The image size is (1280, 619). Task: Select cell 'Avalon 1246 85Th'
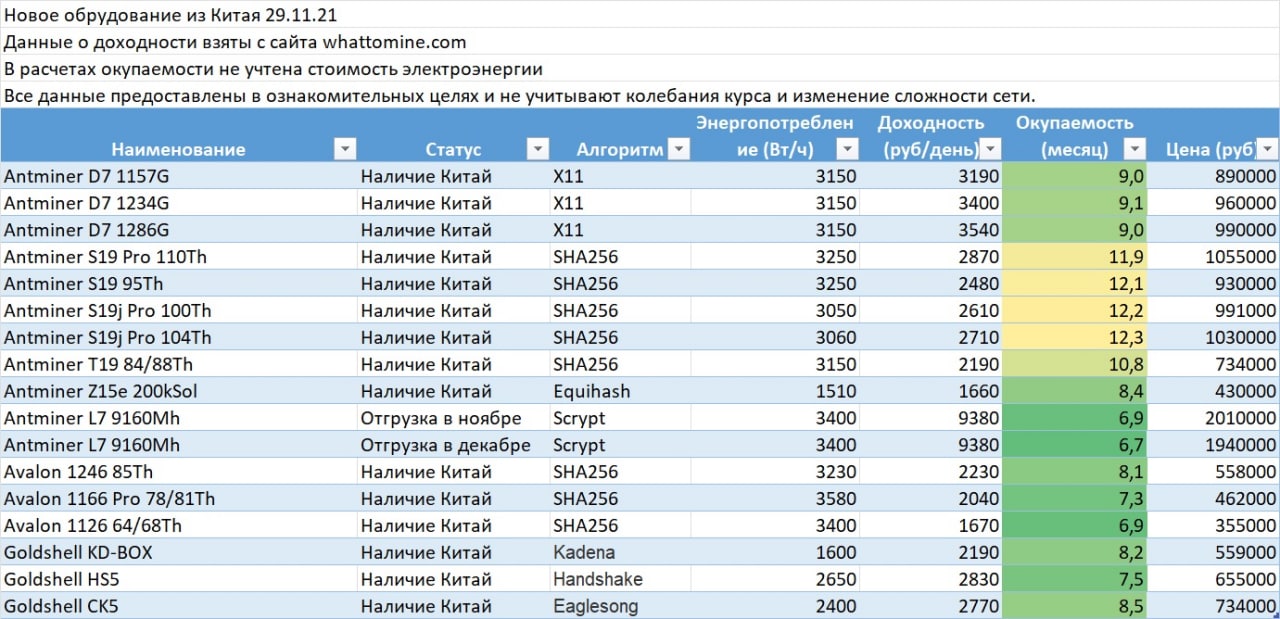(179, 472)
